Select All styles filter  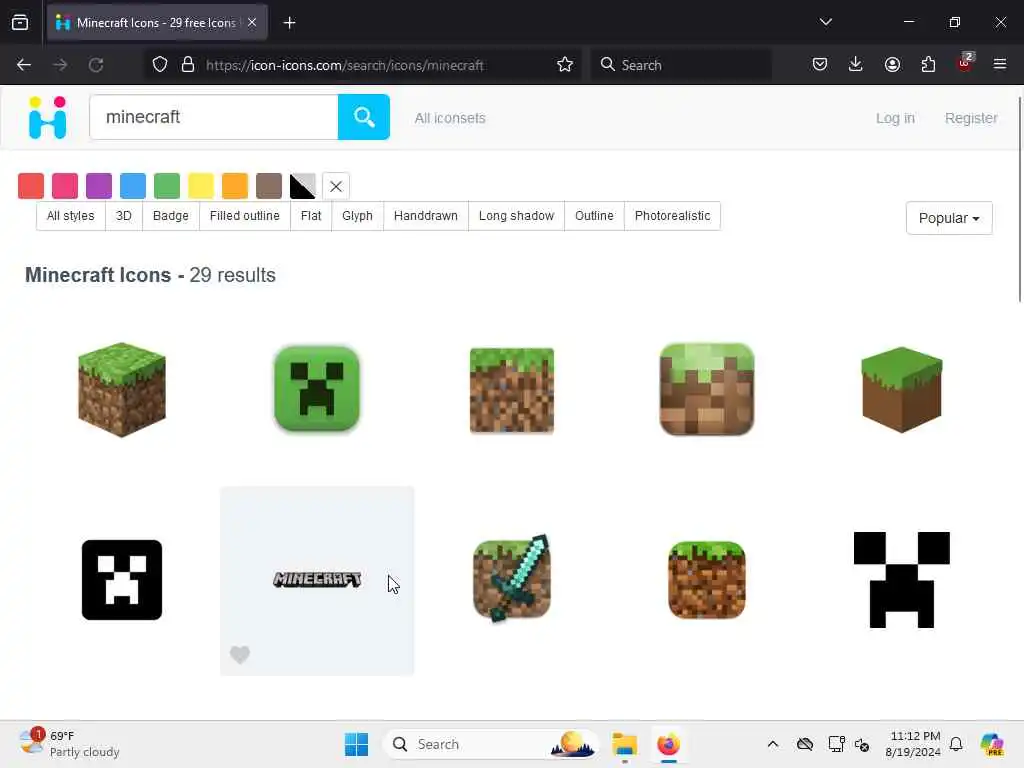pyautogui.click(x=71, y=216)
